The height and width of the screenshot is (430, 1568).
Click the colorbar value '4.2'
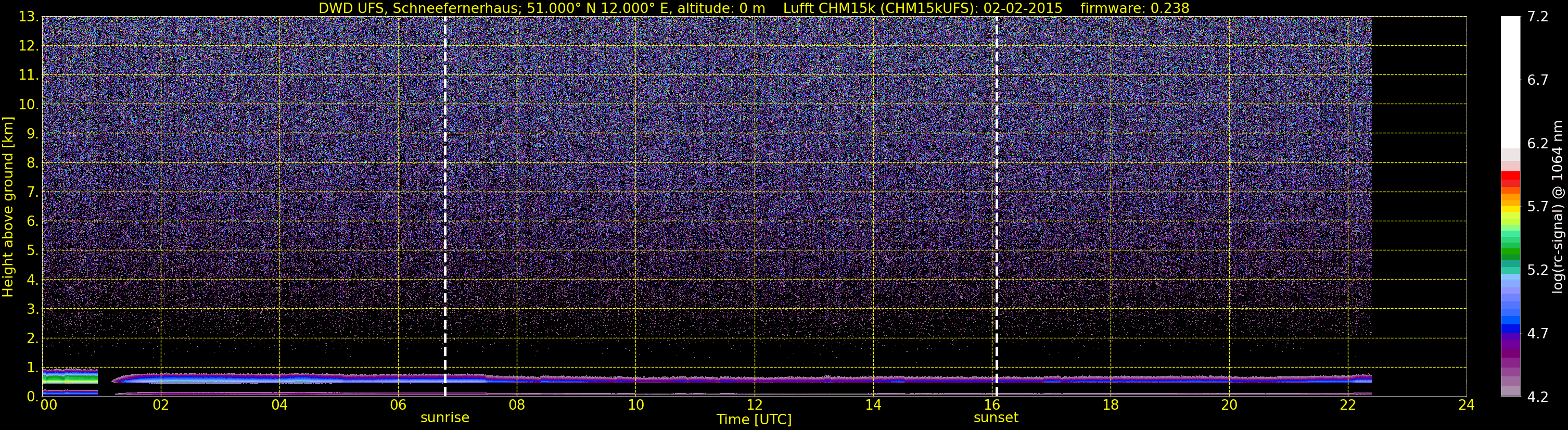1538,397
